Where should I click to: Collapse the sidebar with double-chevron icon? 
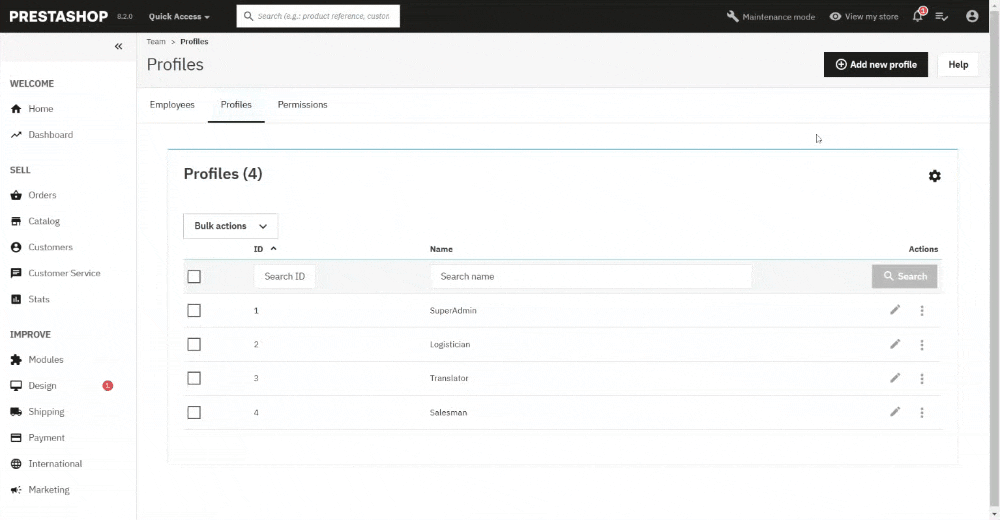(x=119, y=46)
